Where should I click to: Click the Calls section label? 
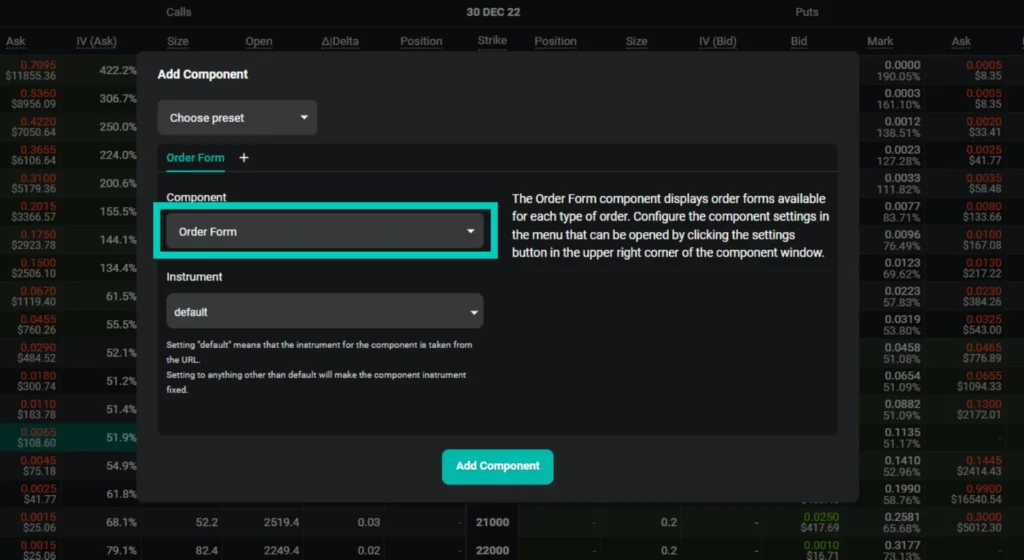click(x=178, y=12)
